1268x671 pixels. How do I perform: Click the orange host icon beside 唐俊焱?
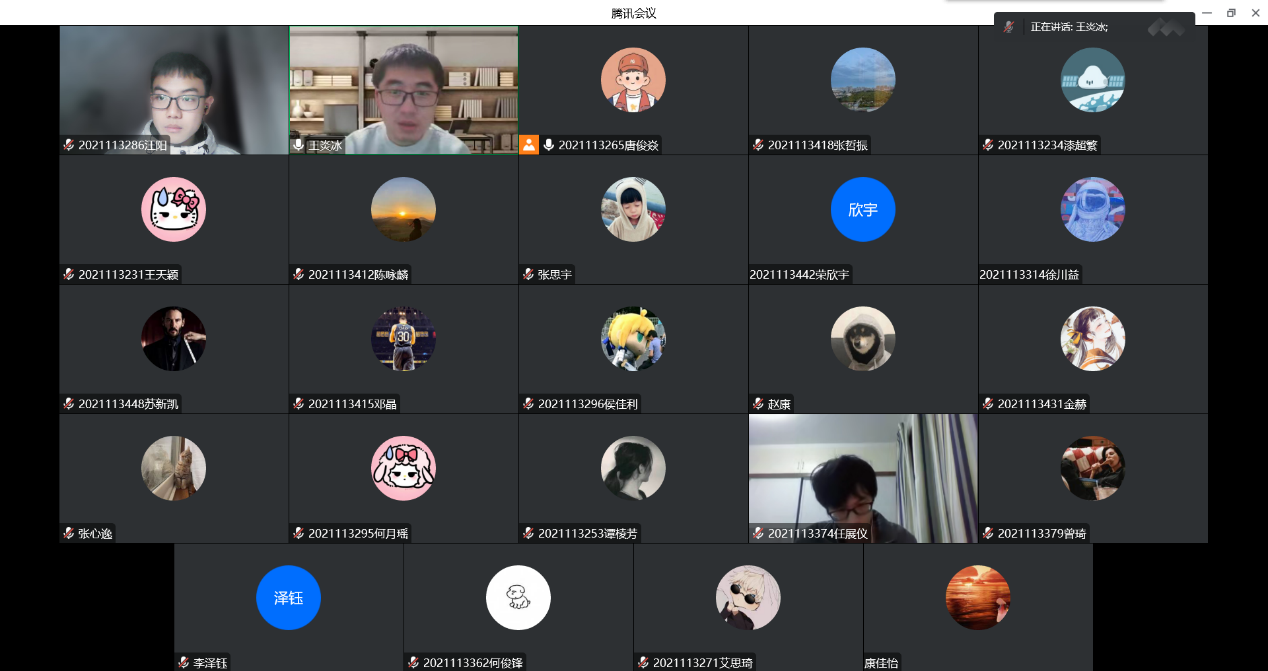pos(529,145)
